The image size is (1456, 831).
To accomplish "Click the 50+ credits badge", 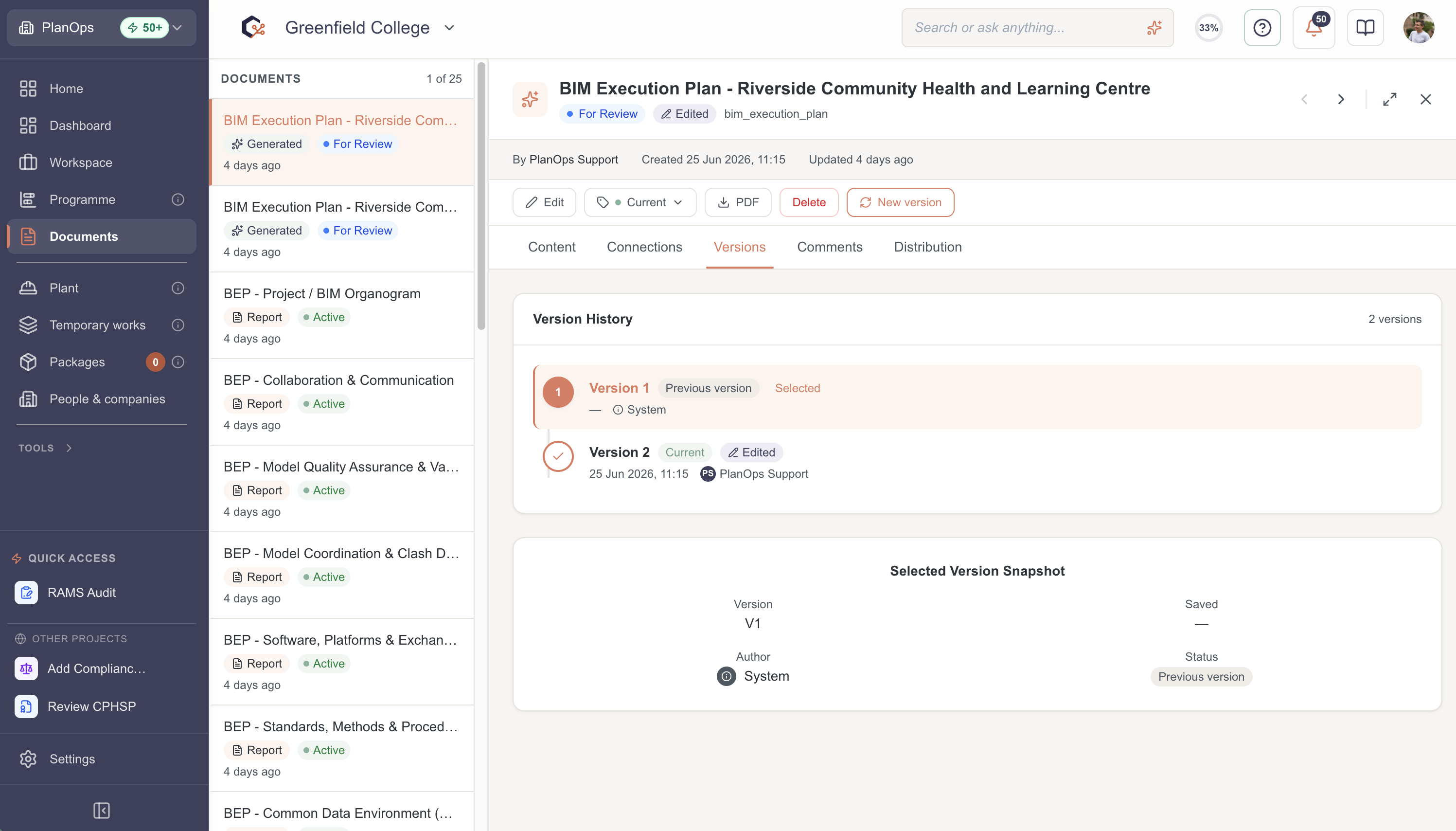I will coord(145,27).
